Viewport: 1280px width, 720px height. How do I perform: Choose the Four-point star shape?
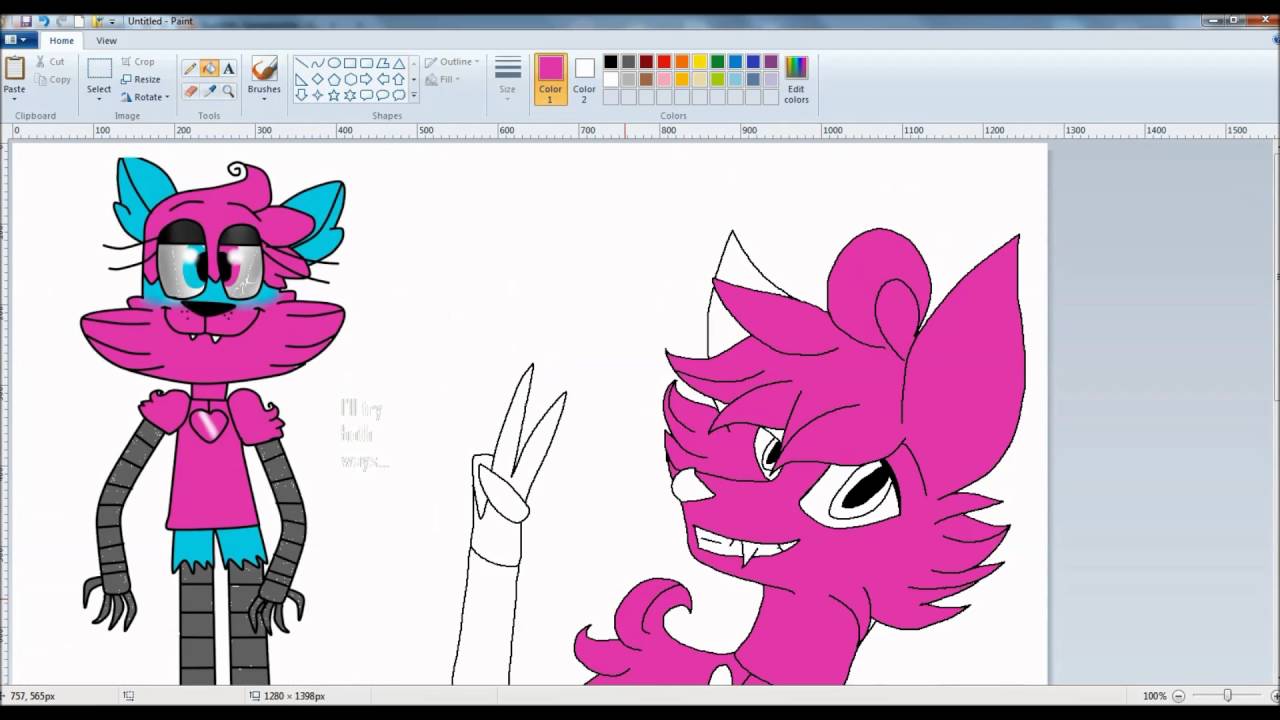317,95
